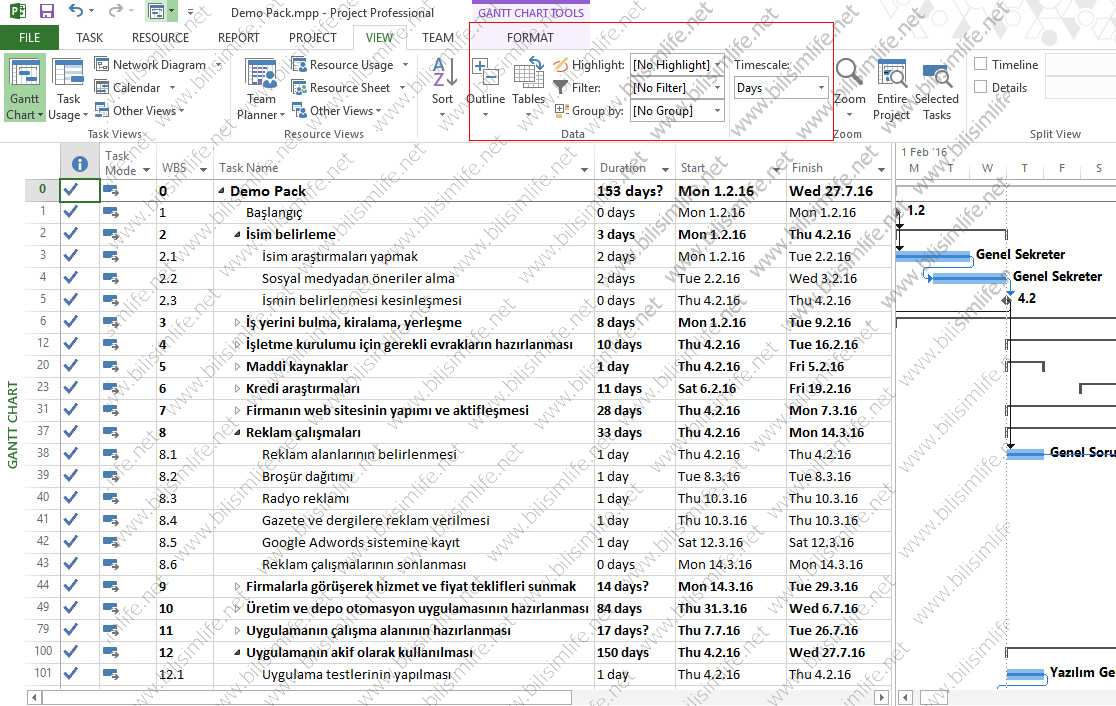Open the Filter dropdown

[718, 88]
